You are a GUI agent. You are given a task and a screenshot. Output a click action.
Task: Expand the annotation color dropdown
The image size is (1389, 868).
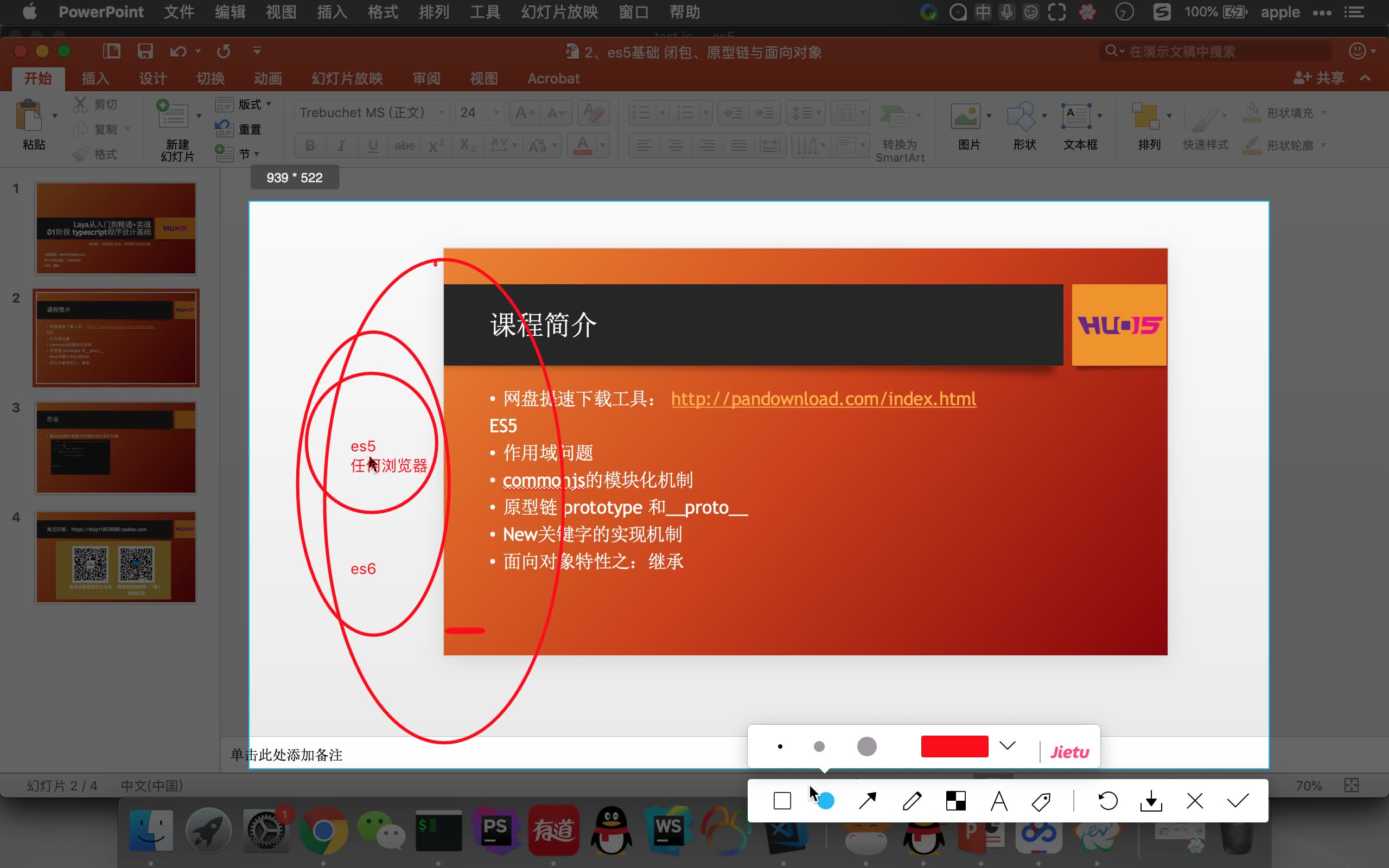click(1009, 745)
